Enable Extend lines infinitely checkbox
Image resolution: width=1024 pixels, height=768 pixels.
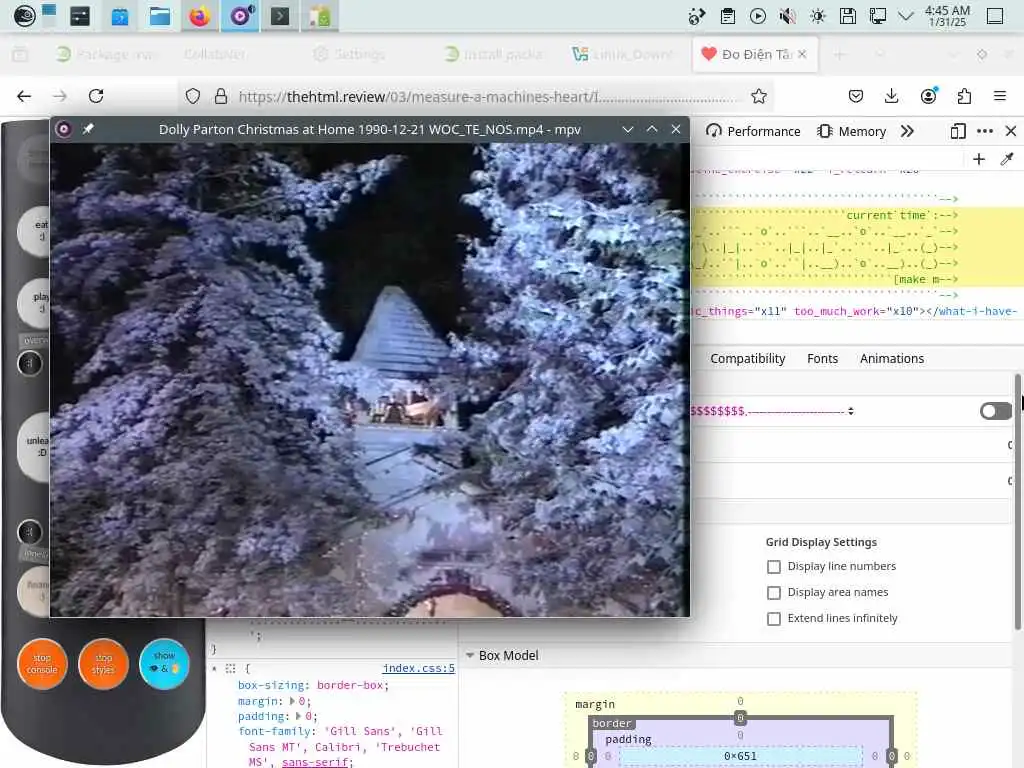(774, 618)
